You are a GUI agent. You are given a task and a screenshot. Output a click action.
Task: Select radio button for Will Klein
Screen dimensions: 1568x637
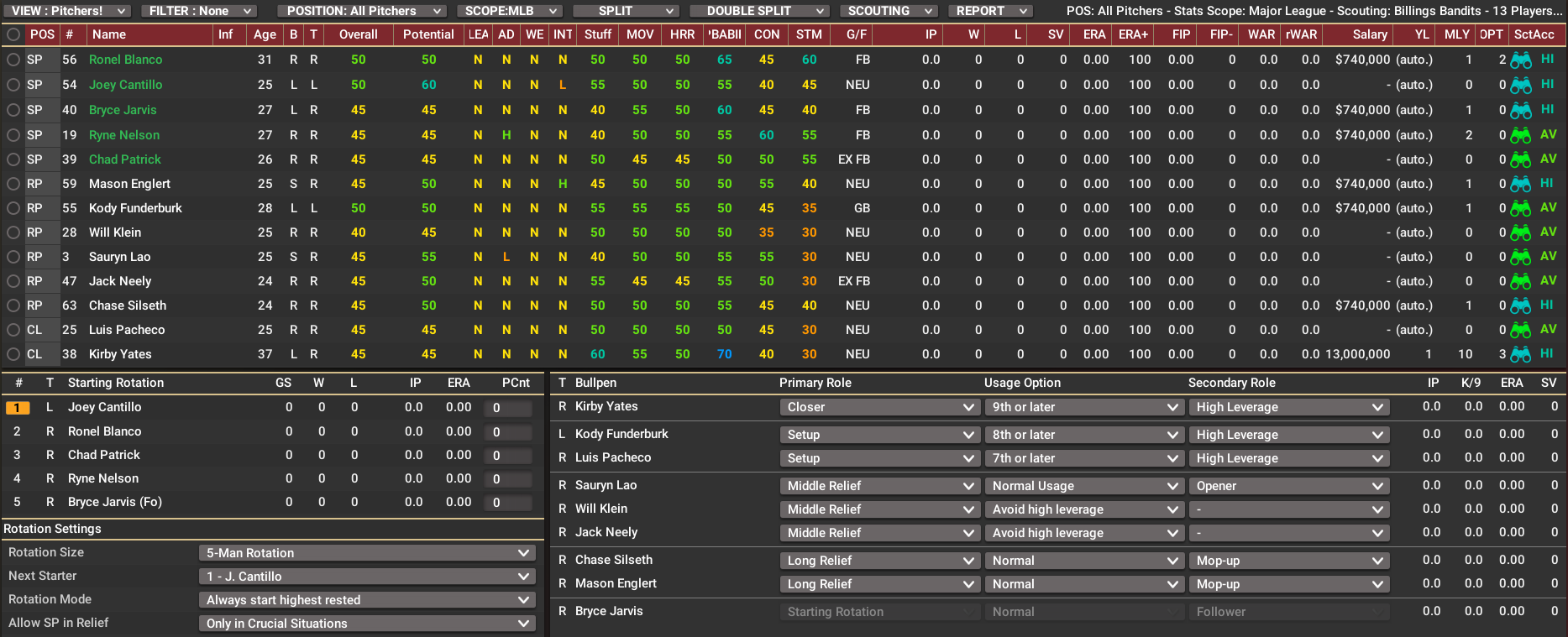pyautogui.click(x=13, y=232)
